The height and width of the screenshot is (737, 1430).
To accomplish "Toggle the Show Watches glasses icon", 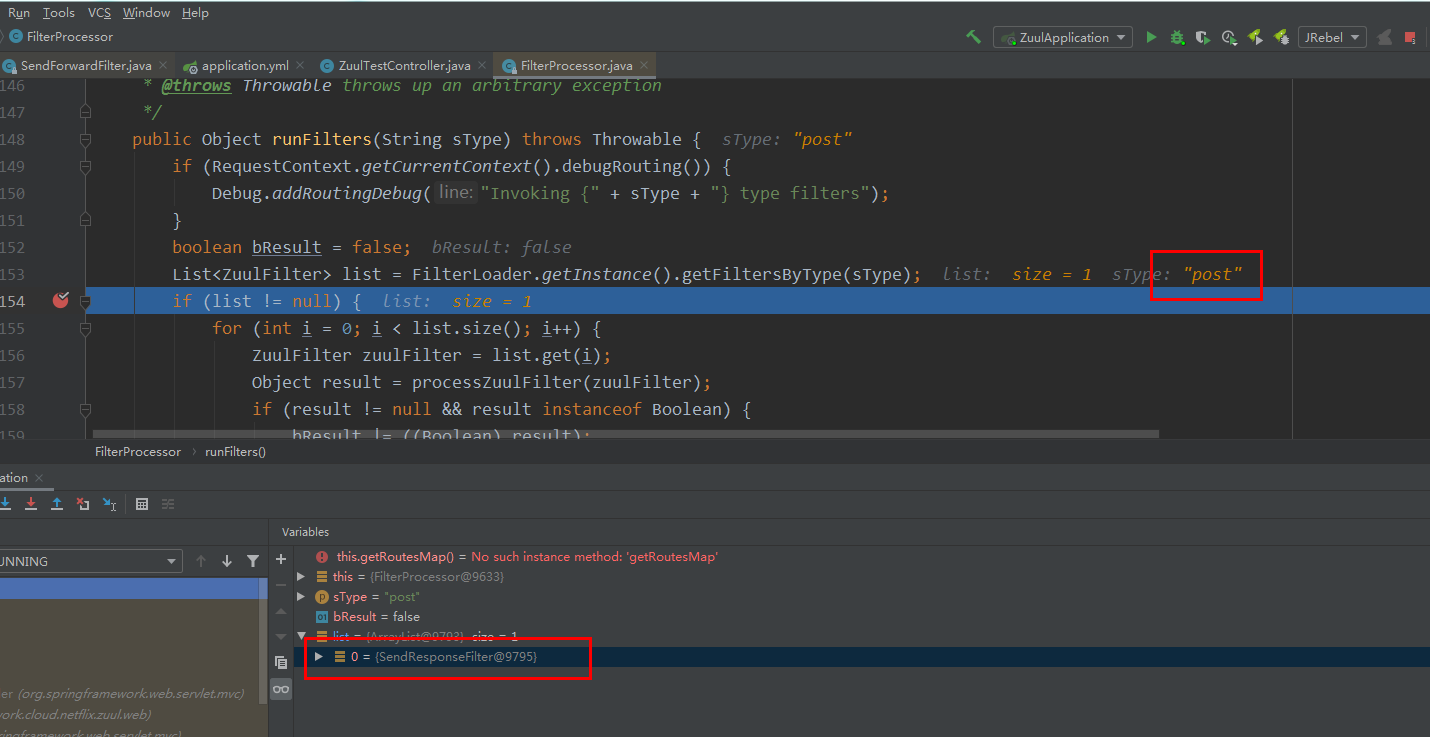I will 281,689.
